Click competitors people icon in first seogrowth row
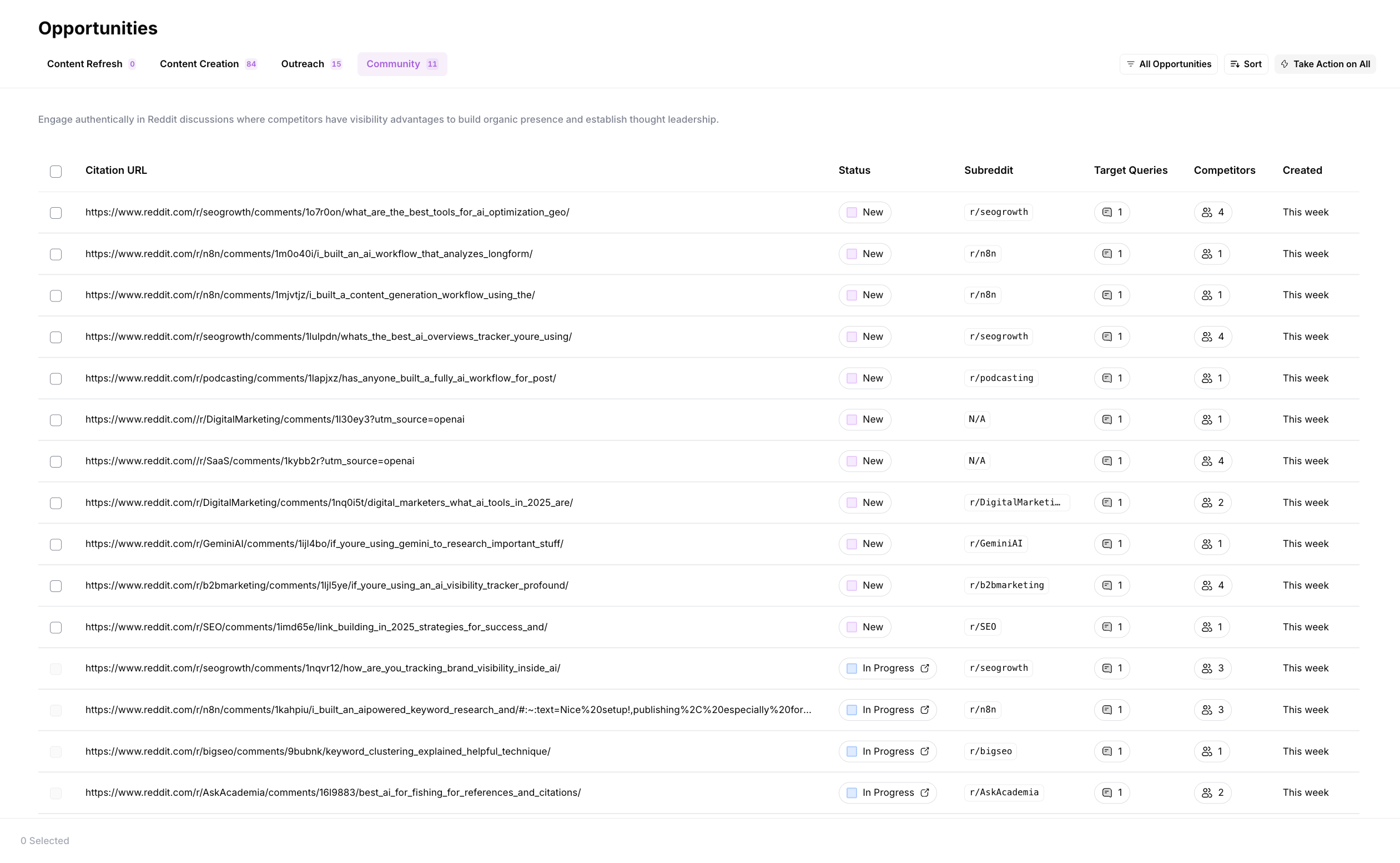The width and height of the screenshot is (1400, 863). click(1207, 212)
